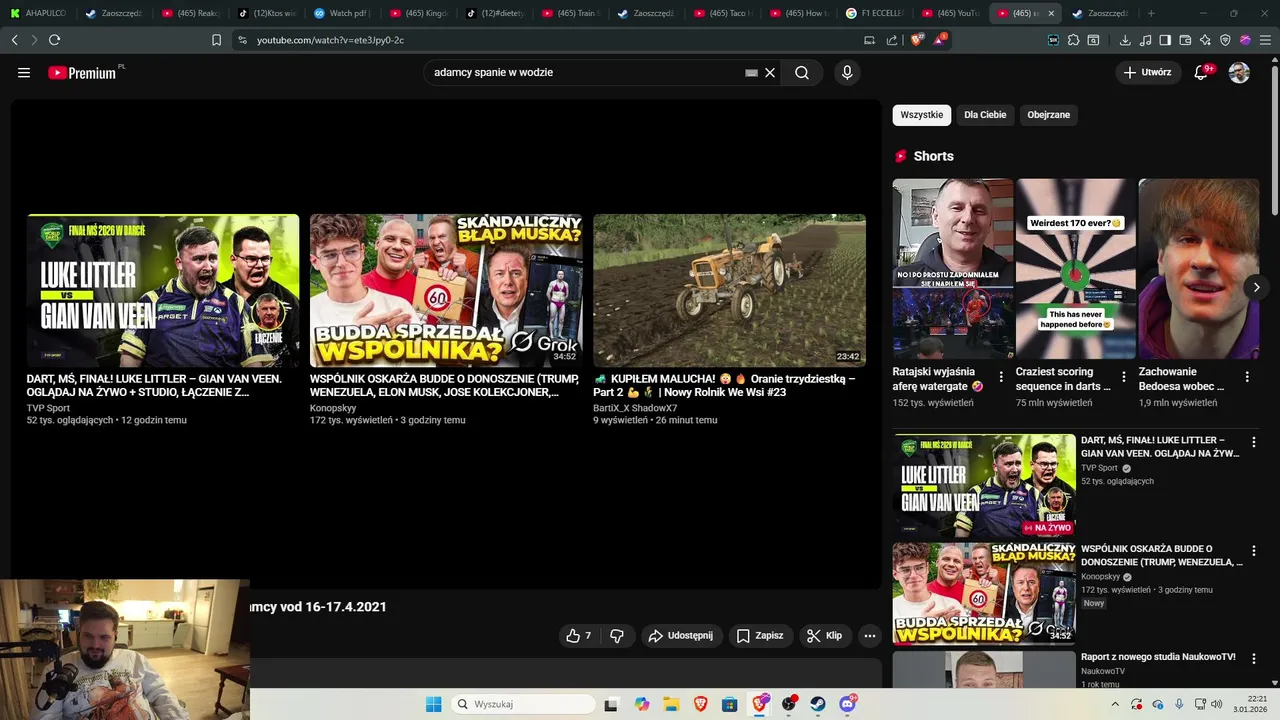Viewport: 1280px width, 720px height.
Task: Open YouTube notifications bell
Action: [1202, 72]
